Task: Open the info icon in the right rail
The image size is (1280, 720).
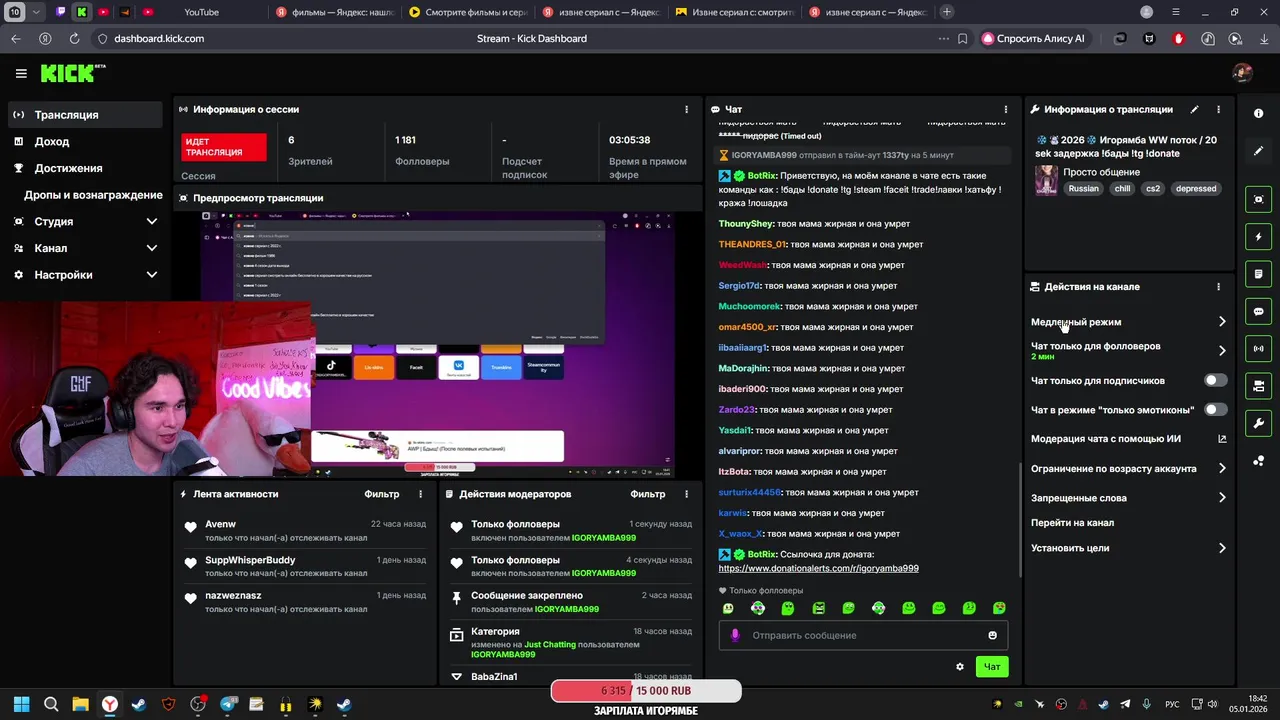Action: [1258, 114]
